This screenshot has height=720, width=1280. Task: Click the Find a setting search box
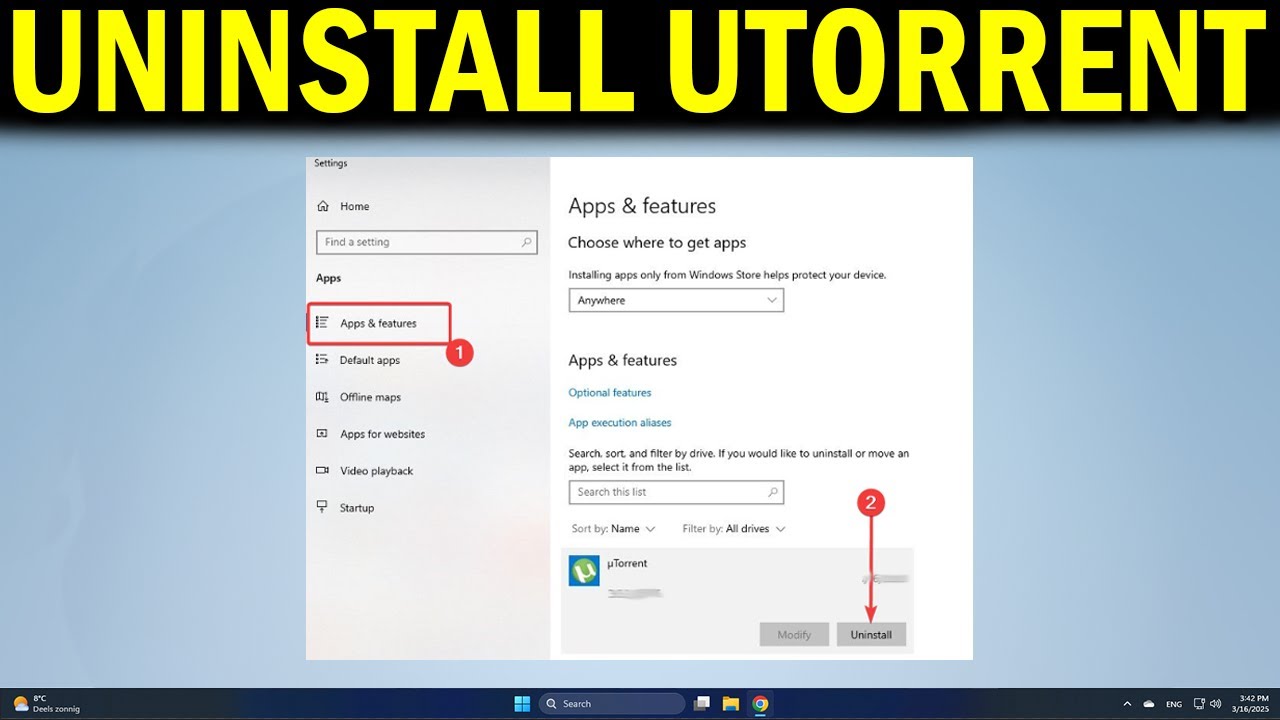pyautogui.click(x=426, y=242)
